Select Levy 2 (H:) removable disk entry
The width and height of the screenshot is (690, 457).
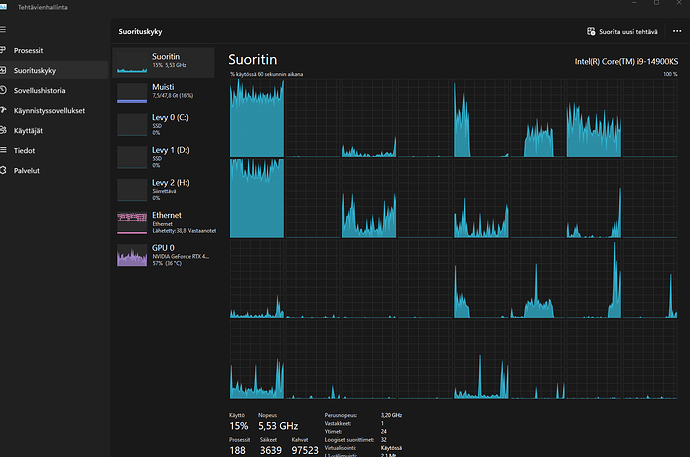tap(163, 189)
